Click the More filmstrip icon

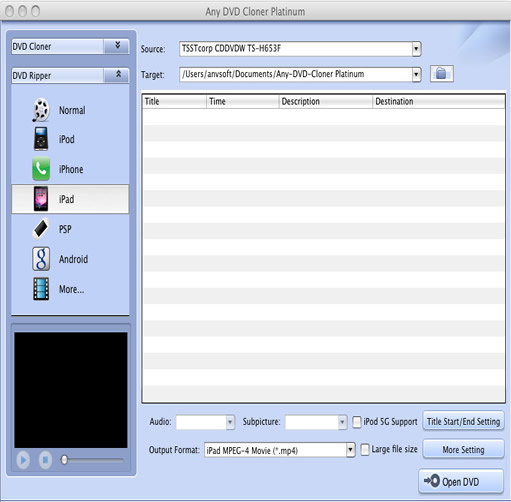click(41, 289)
